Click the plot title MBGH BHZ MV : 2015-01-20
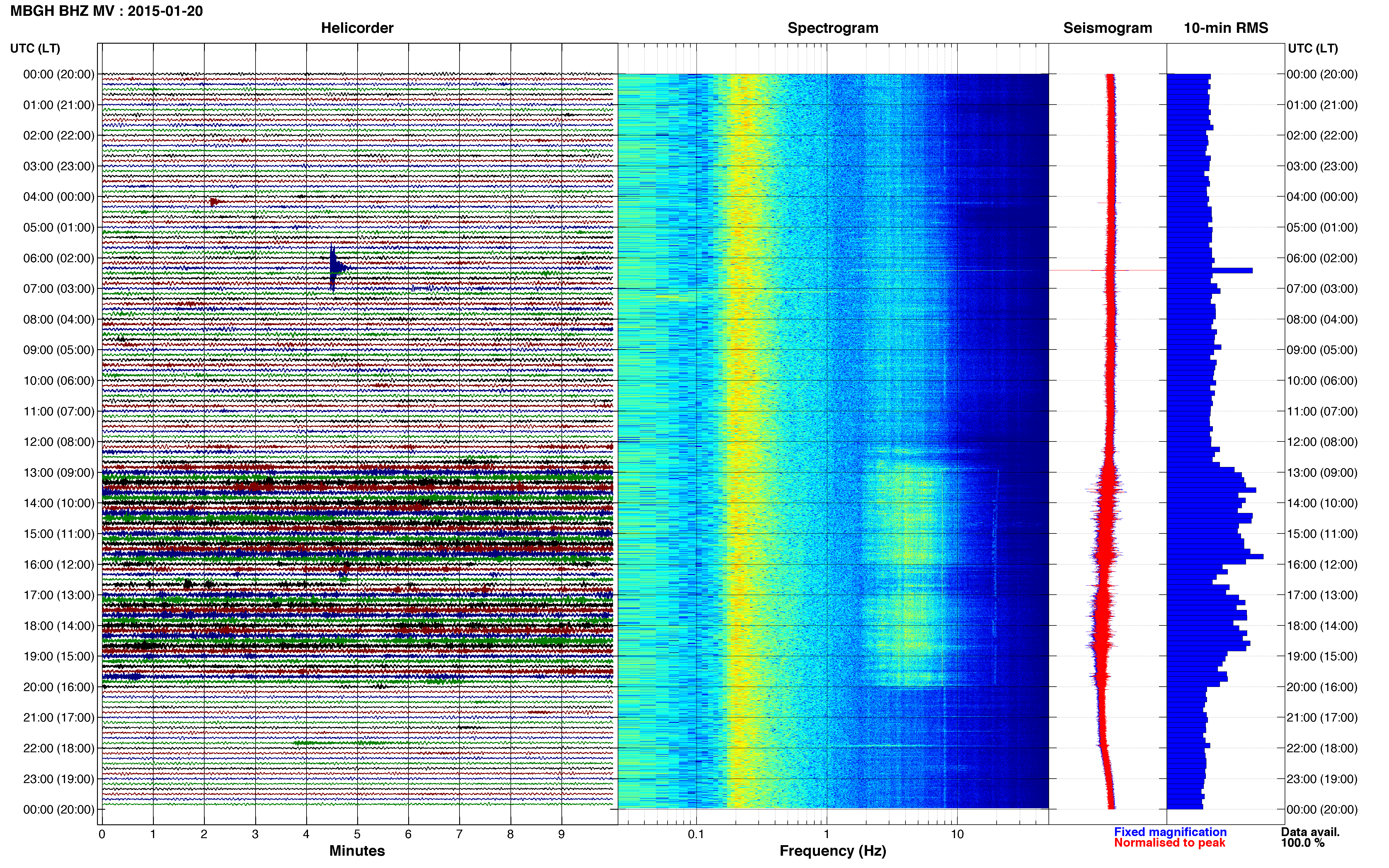 click(x=106, y=11)
